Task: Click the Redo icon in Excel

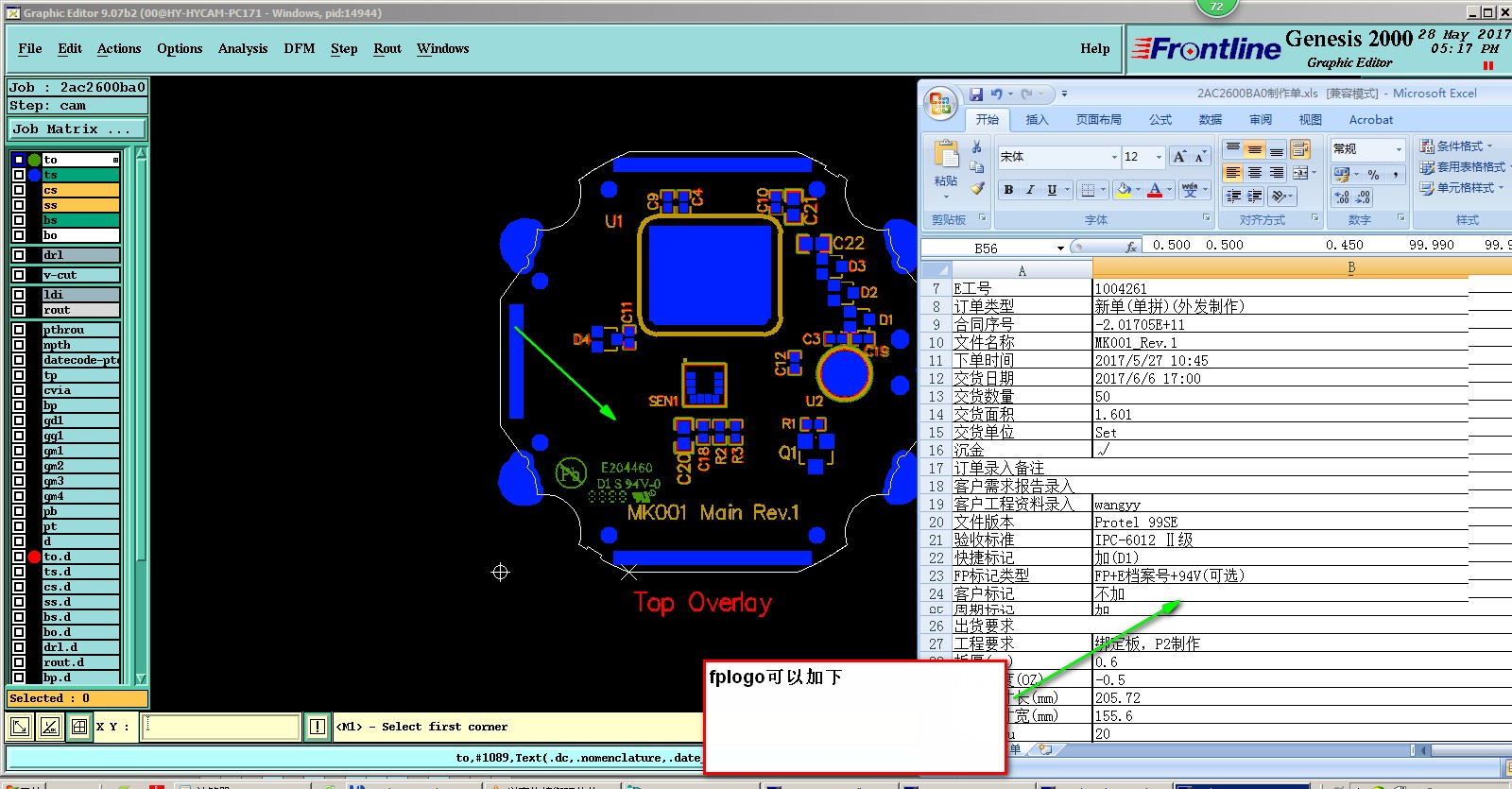Action: point(1026,94)
